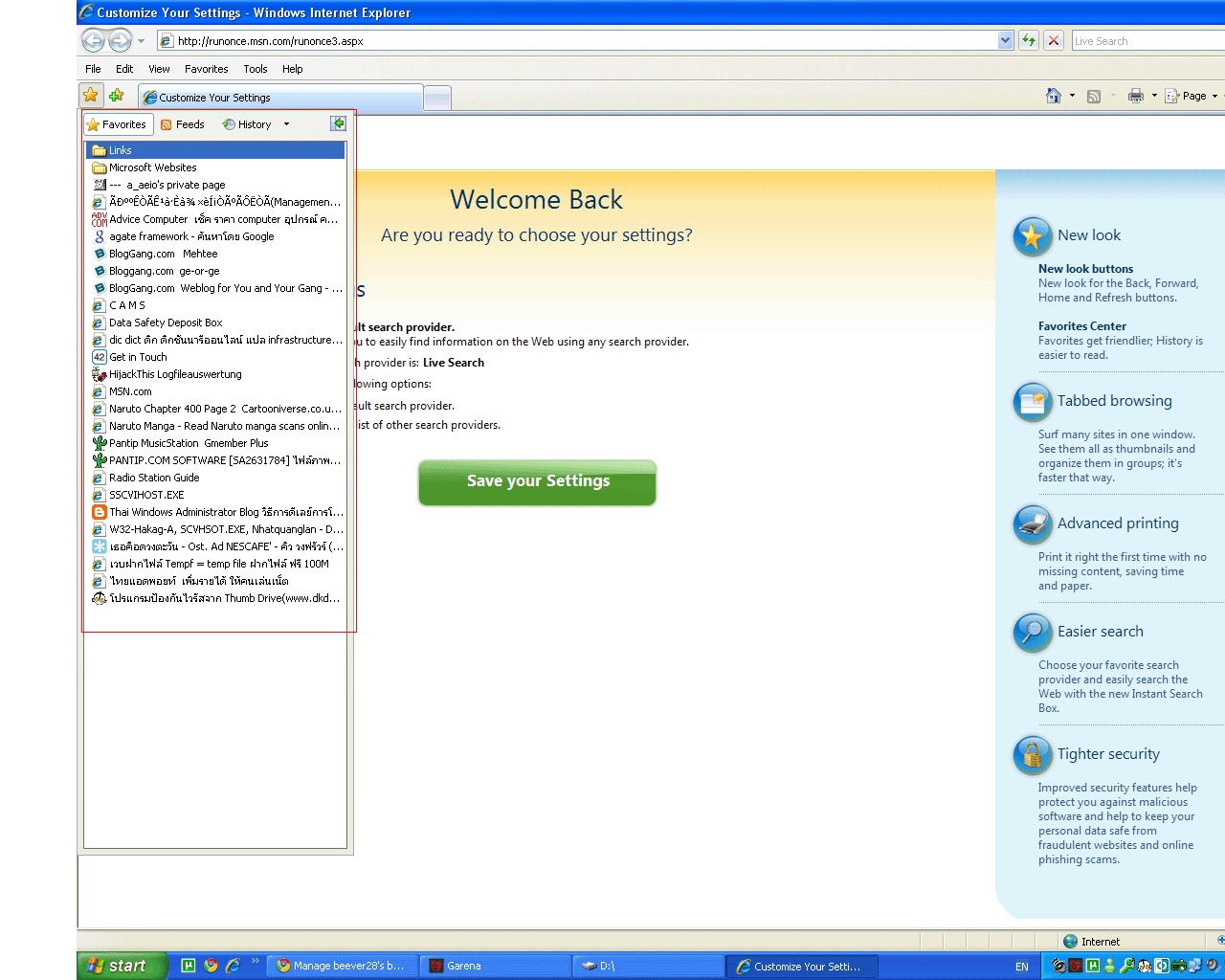The height and width of the screenshot is (980, 1225).
Task: Click the New Tab button
Action: [x=437, y=98]
